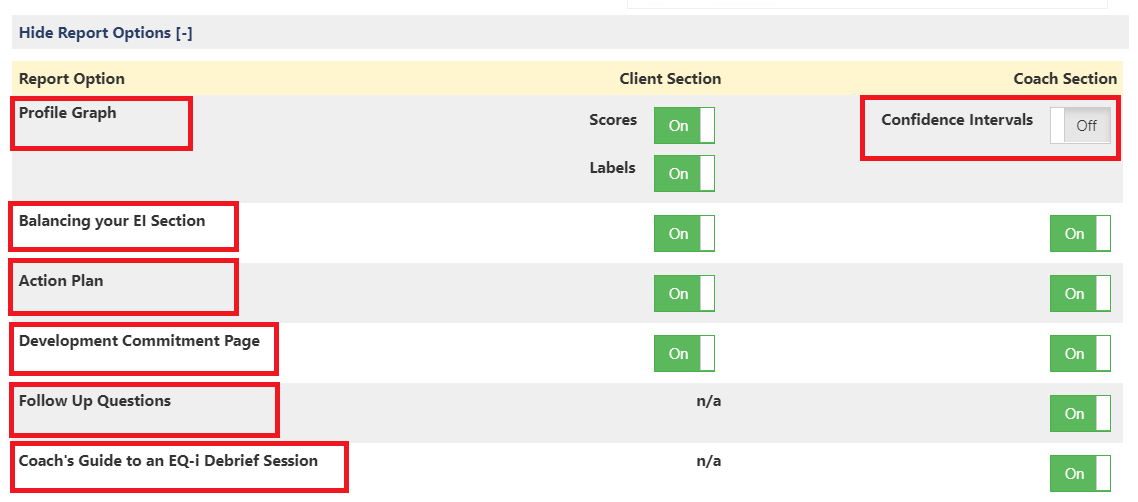This screenshot has width=1138, height=502.
Task: Collapse the Hide Report Options [-] link
Action: [x=105, y=33]
